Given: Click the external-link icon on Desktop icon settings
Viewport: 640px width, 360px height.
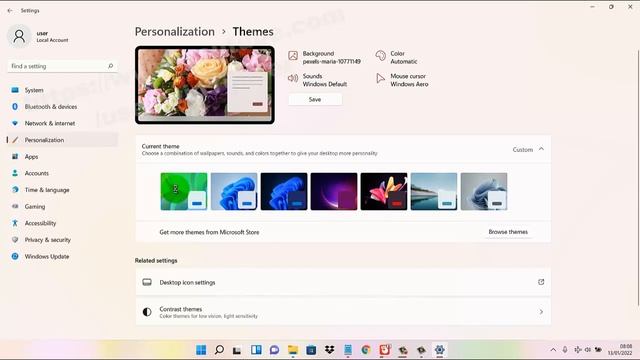Looking at the screenshot, I should 541,282.
